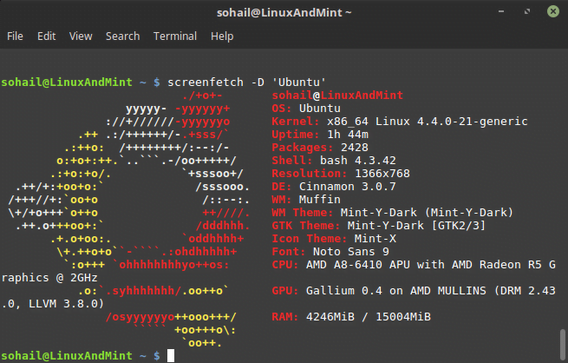Click the red sohail@LinuxAndMint header in output
The height and width of the screenshot is (363, 568).
(x=337, y=95)
